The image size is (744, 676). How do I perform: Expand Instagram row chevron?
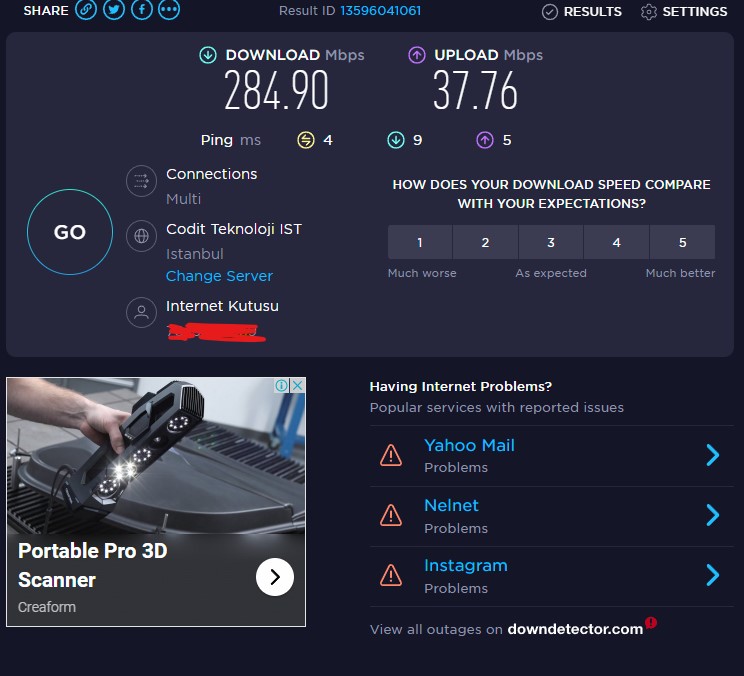(713, 575)
